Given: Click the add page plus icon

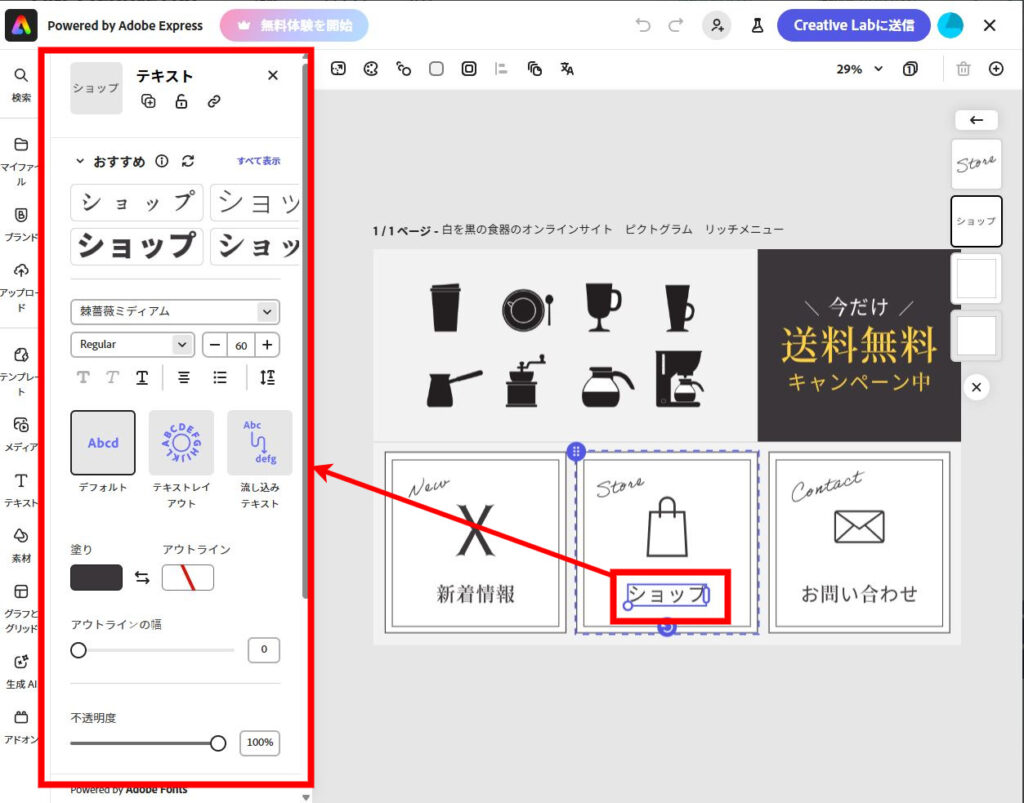Looking at the screenshot, I should pyautogui.click(x=995, y=69).
